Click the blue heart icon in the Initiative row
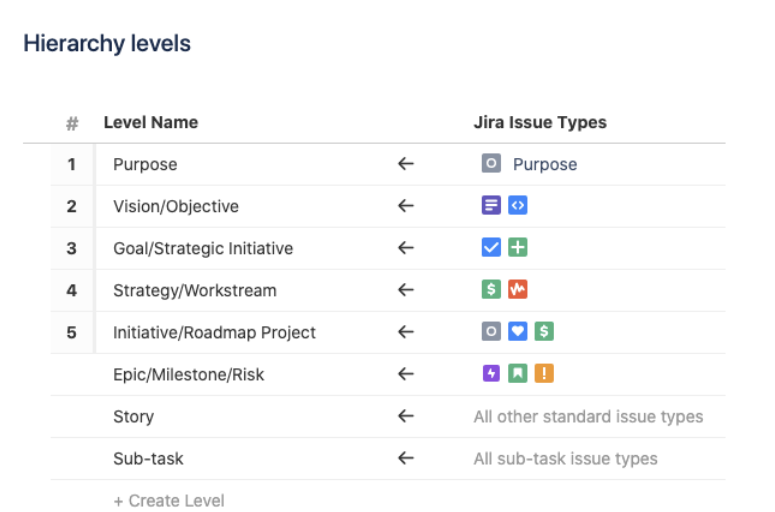 pyautogui.click(x=517, y=332)
